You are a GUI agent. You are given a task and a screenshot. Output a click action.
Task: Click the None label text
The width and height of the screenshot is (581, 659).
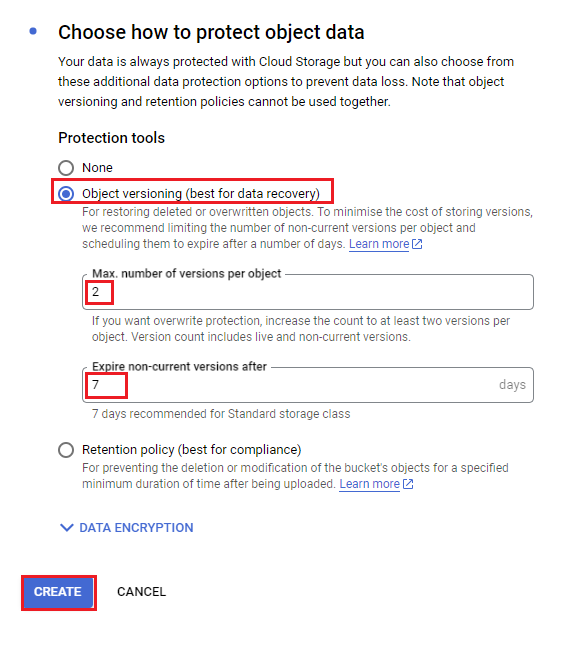(x=97, y=168)
